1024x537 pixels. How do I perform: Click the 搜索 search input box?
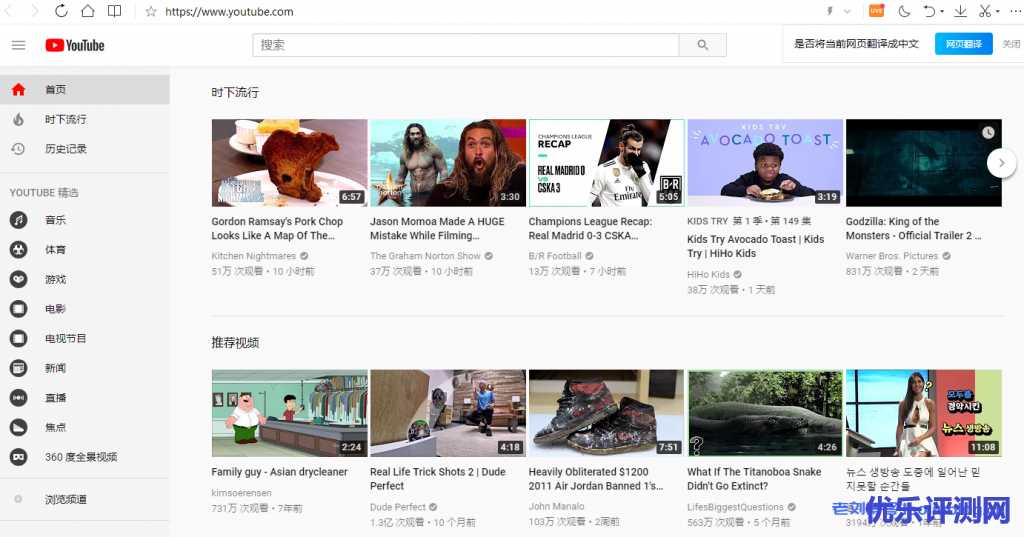(x=466, y=45)
